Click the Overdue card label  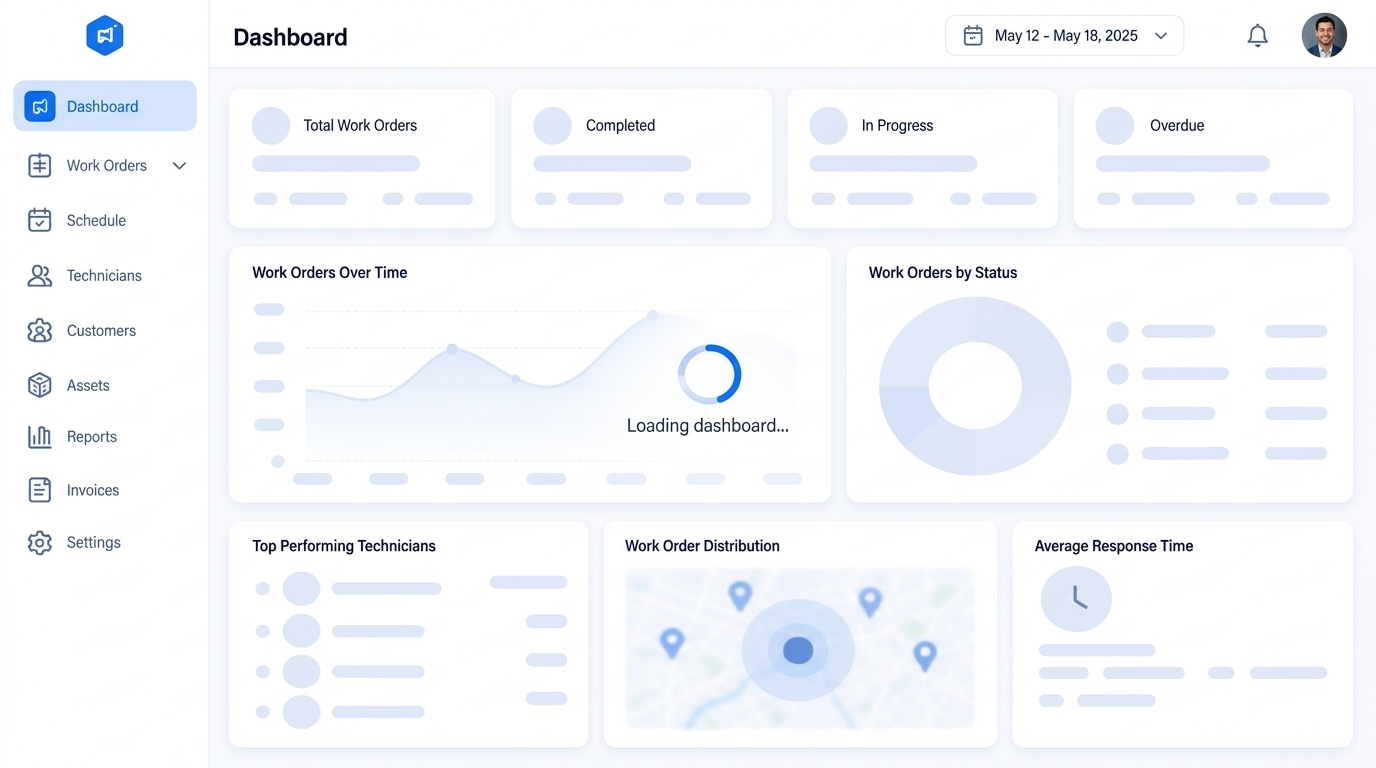[x=1177, y=126]
